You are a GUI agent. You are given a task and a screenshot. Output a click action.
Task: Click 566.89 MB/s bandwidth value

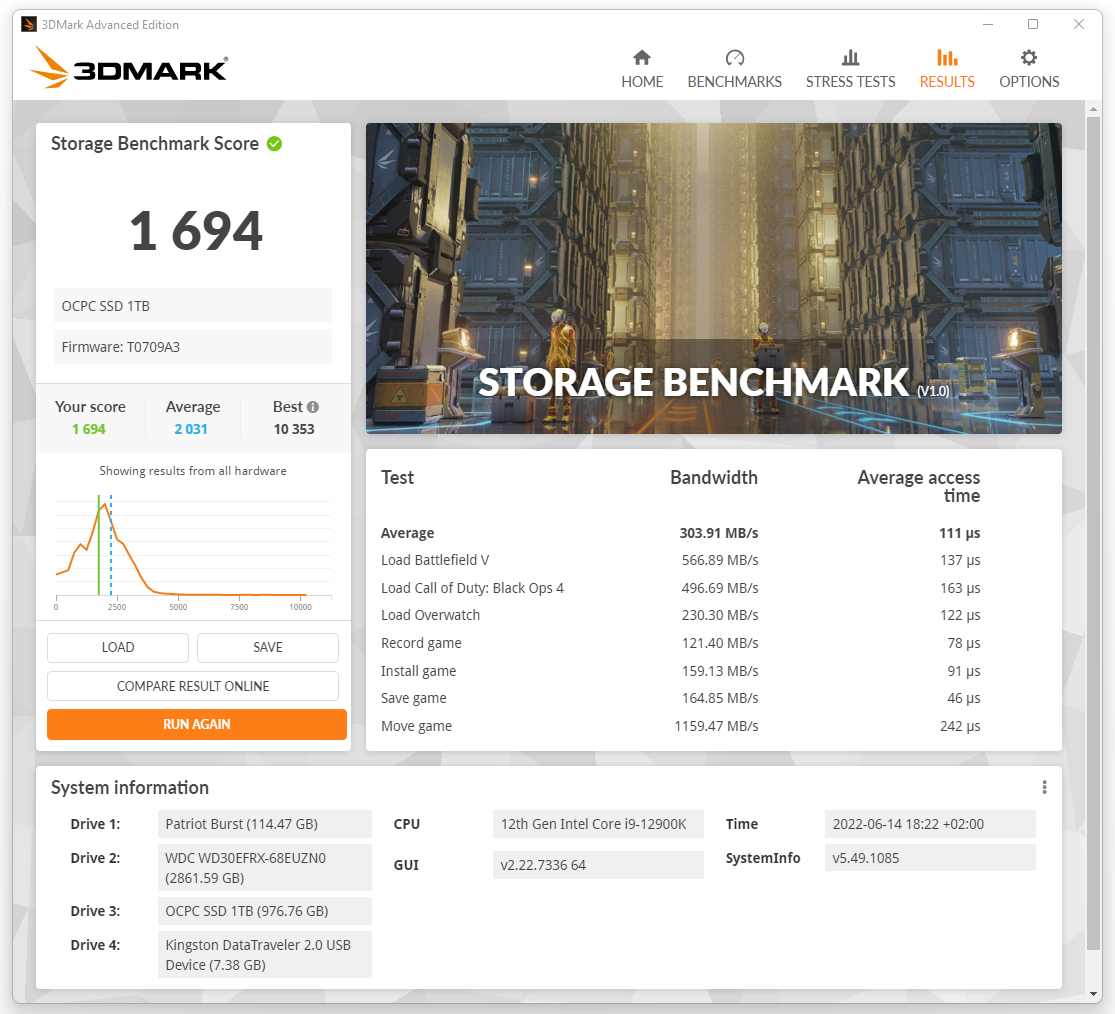coord(720,560)
